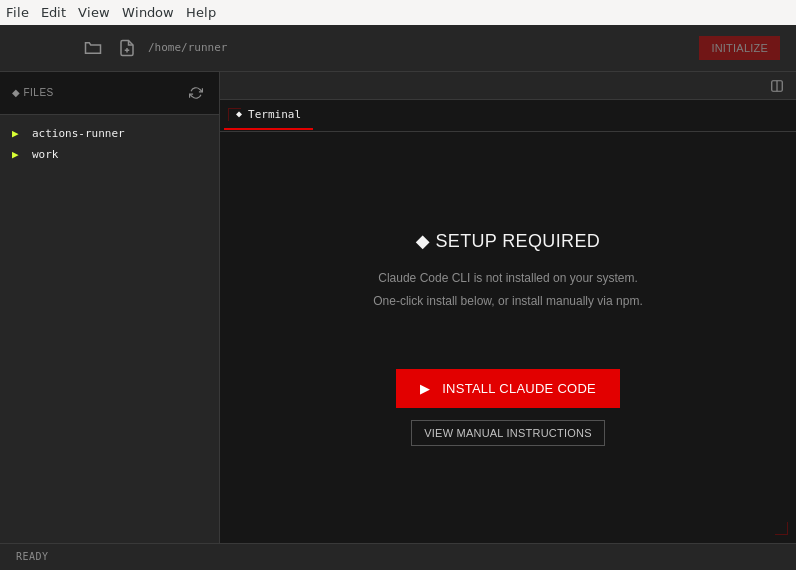The width and height of the screenshot is (796, 570).
Task: Click the SETUP REQUIRED heading
Action: click(508, 241)
